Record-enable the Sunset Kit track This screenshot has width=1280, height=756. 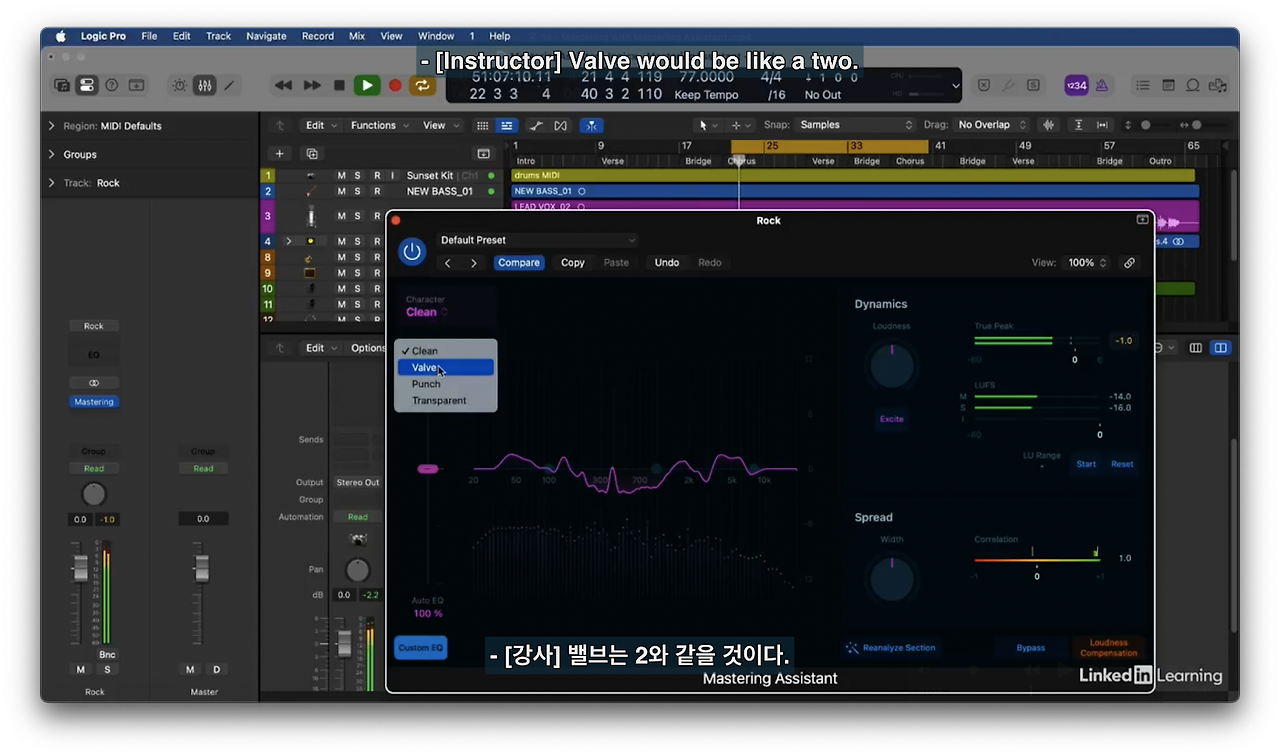tap(377, 176)
